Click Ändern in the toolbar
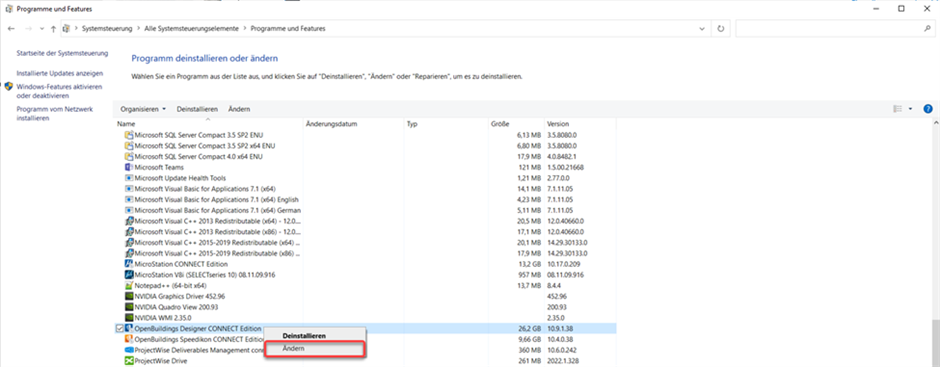The width and height of the screenshot is (940, 367). pos(239,109)
